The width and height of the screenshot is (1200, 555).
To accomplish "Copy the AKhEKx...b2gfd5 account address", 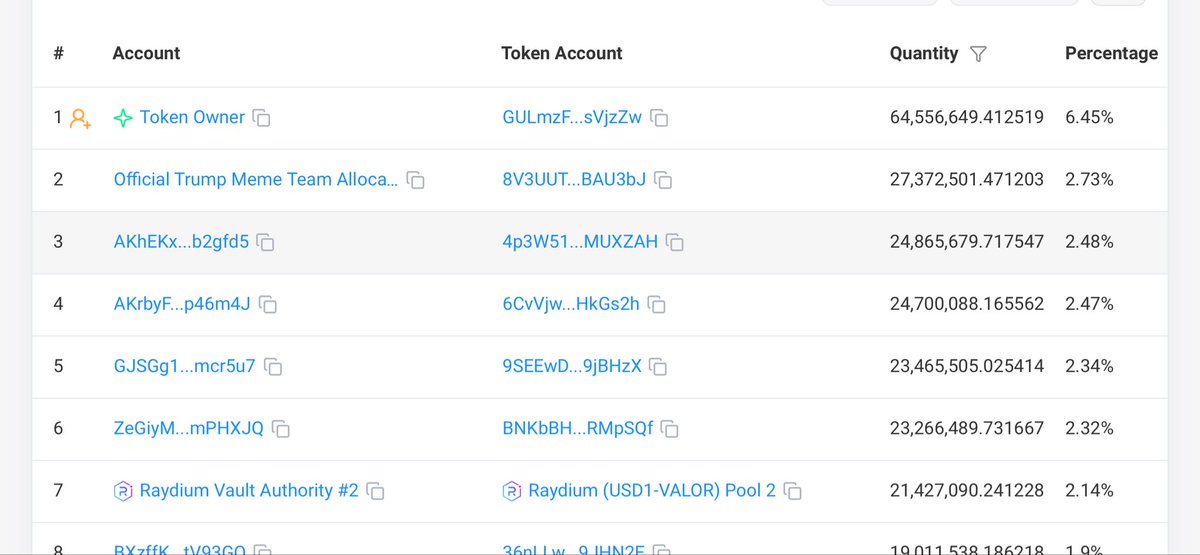I will 266,242.
